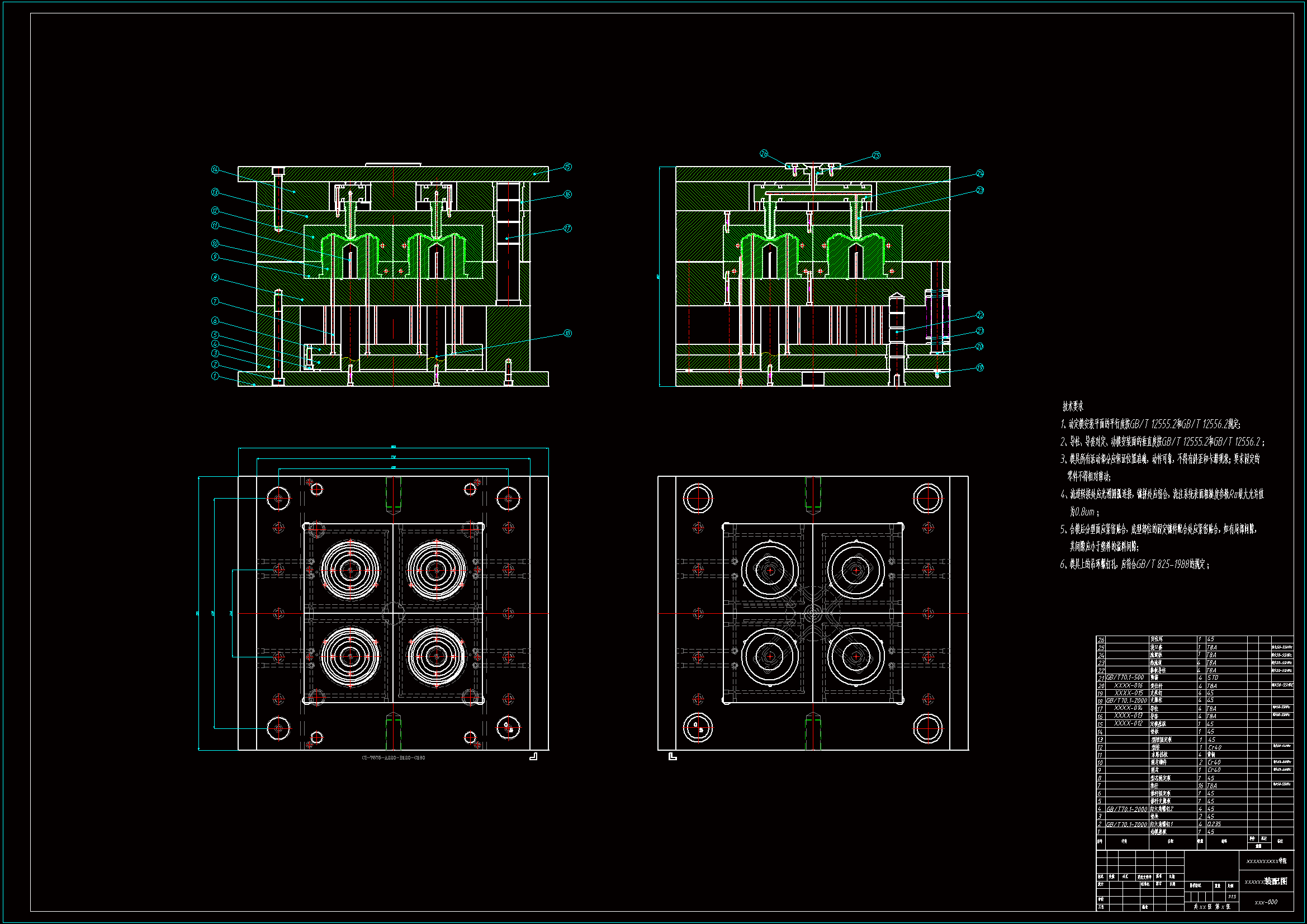The height and width of the screenshot is (924, 1307).
Task: Click part balloon number 8
Action: tap(215, 277)
